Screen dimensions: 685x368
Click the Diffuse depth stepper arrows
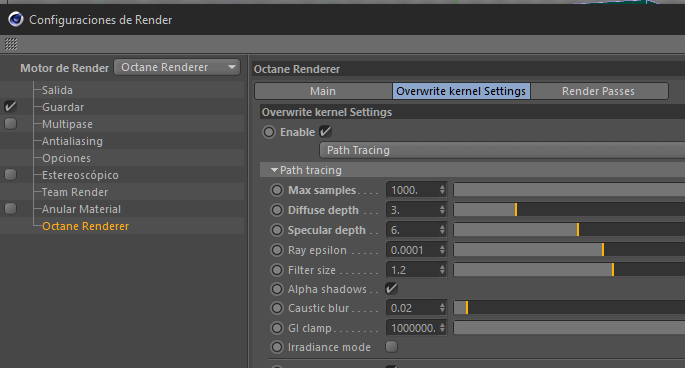click(x=442, y=210)
